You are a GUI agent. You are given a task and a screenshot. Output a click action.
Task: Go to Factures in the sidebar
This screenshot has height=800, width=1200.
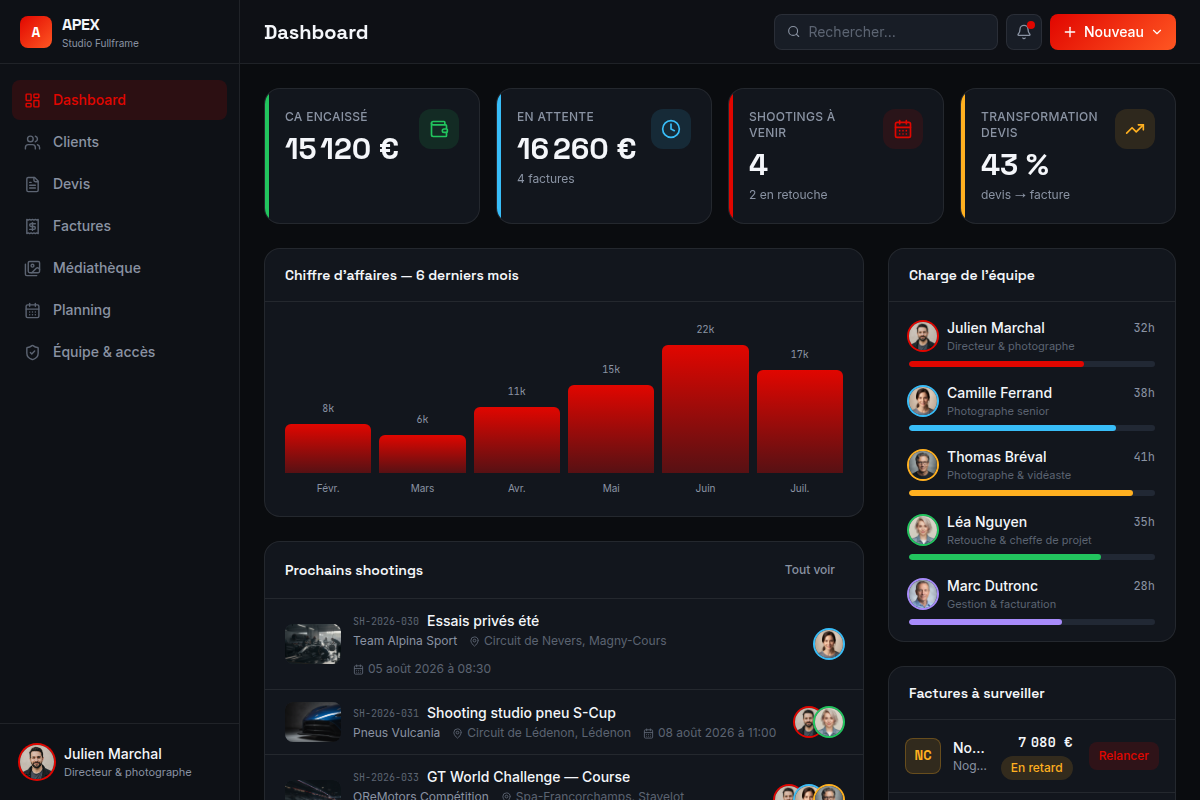pyautogui.click(x=120, y=226)
